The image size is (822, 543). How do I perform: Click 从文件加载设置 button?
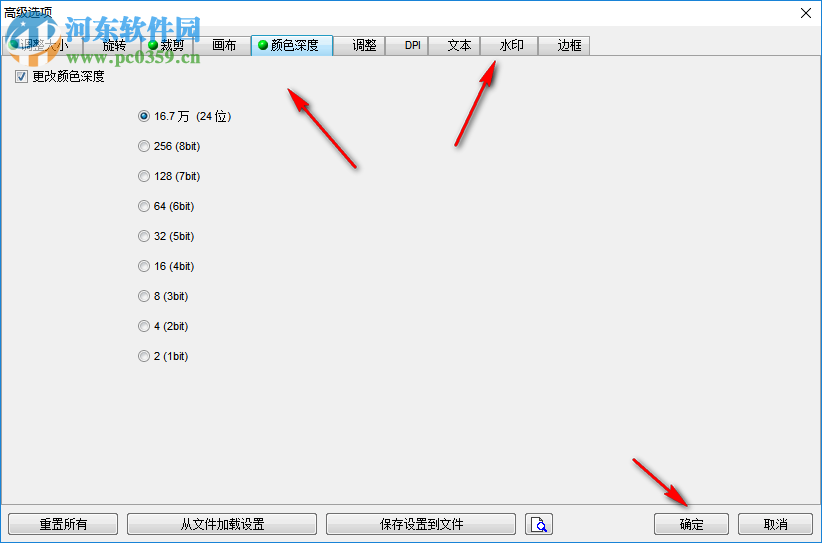(x=222, y=524)
